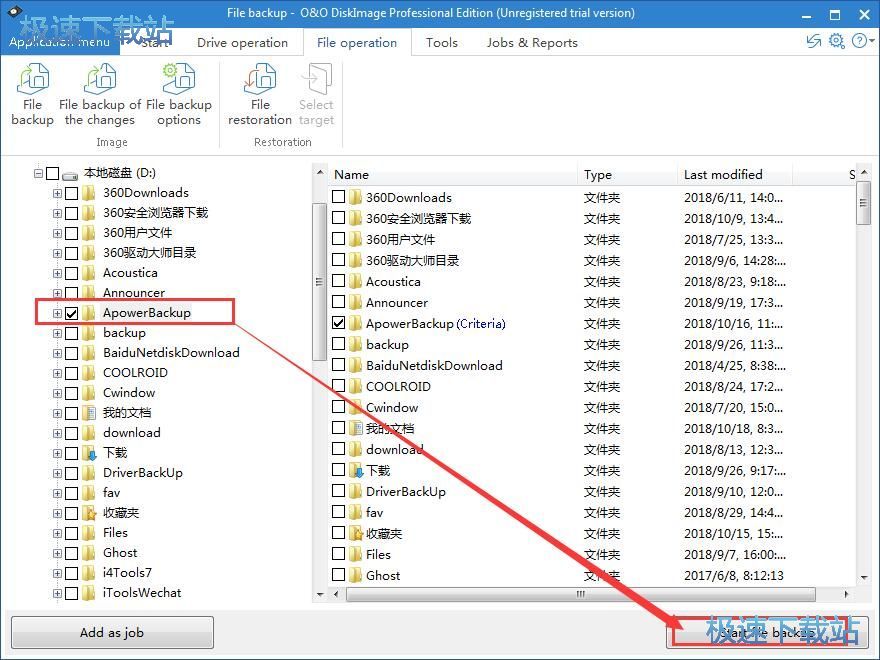880x660 pixels.
Task: Click the Start file backup button
Action: (x=767, y=632)
